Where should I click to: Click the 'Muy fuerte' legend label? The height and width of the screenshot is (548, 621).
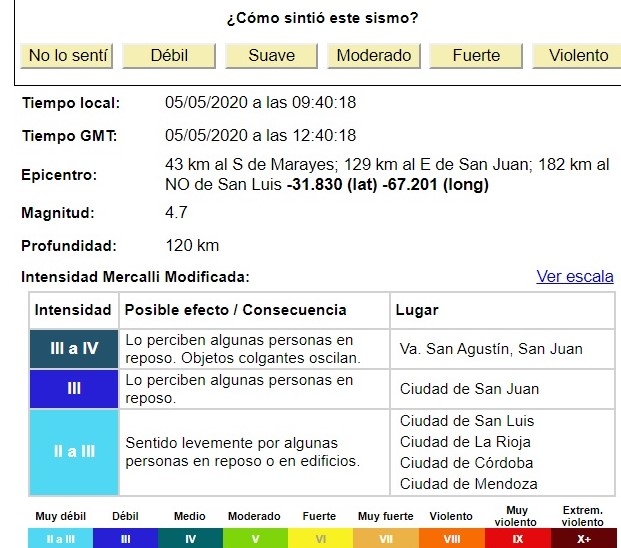click(386, 516)
